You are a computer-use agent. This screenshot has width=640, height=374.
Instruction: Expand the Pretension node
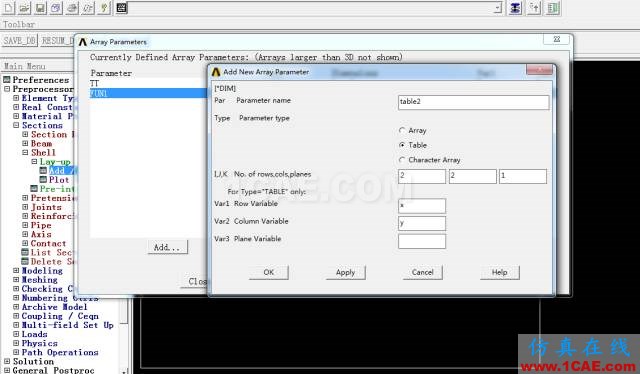click(25, 198)
